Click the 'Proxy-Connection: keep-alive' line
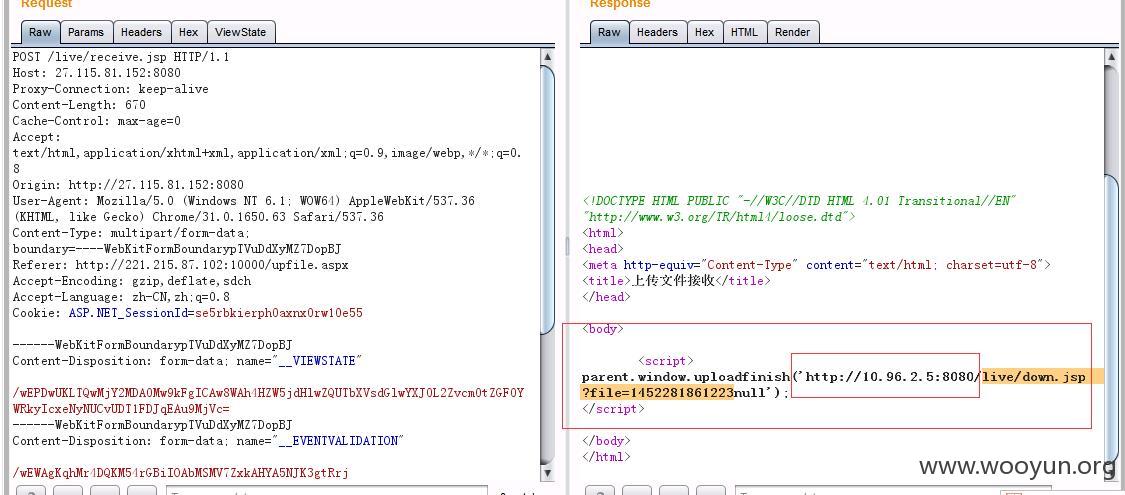The image size is (1125, 495). tap(110, 89)
